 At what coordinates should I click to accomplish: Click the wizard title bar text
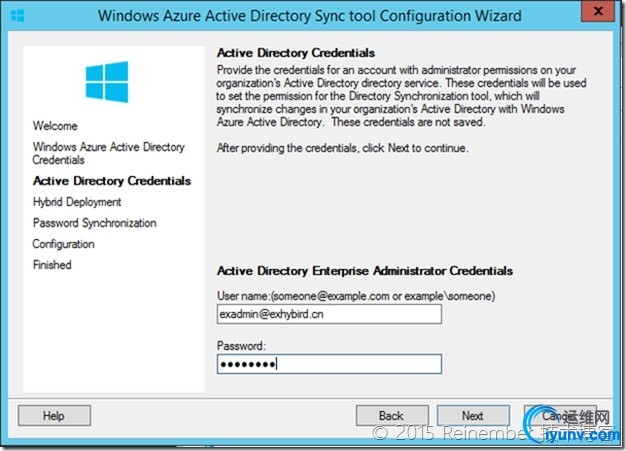pyautogui.click(x=310, y=16)
